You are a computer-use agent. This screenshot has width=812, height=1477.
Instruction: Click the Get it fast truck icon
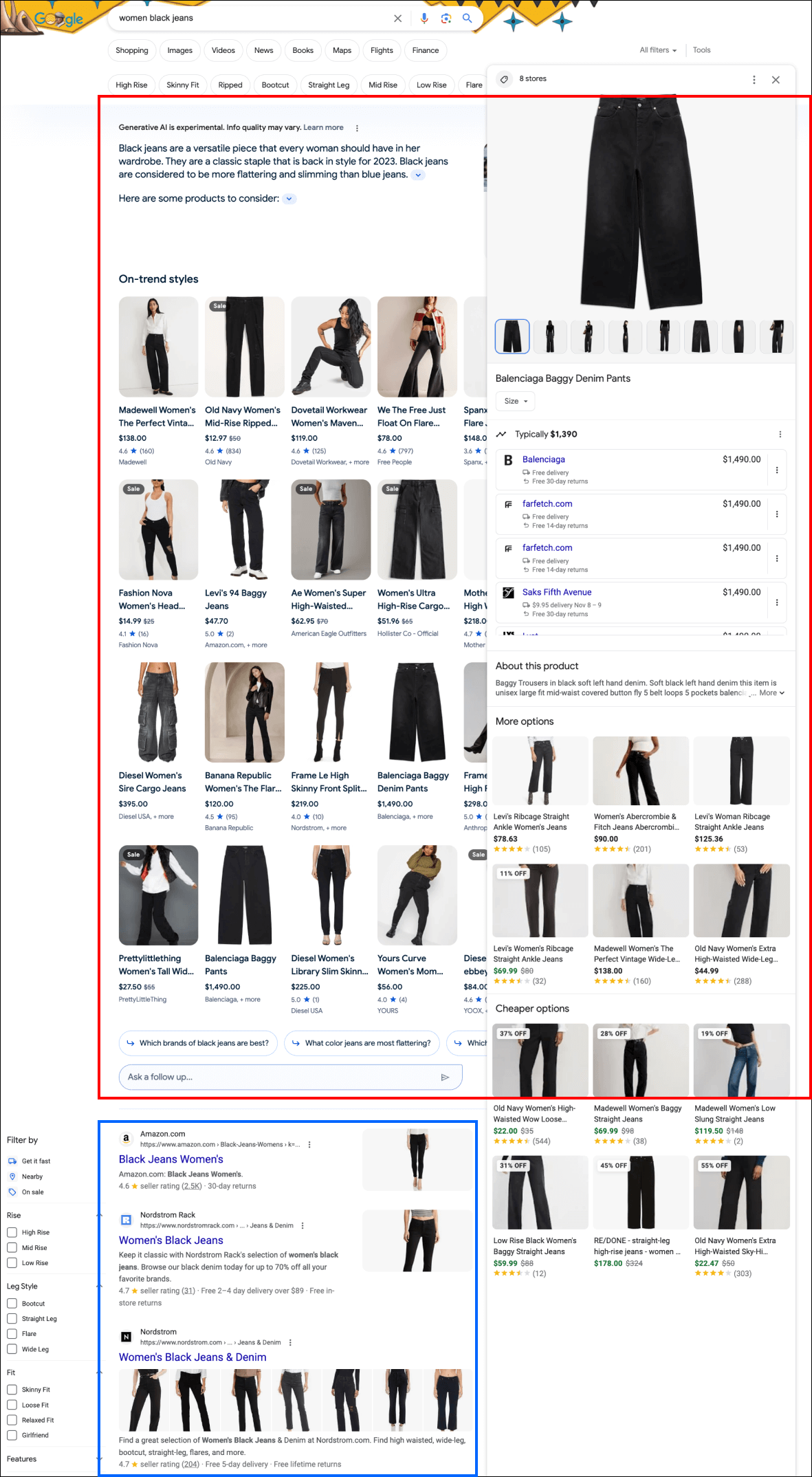pyautogui.click(x=12, y=1161)
